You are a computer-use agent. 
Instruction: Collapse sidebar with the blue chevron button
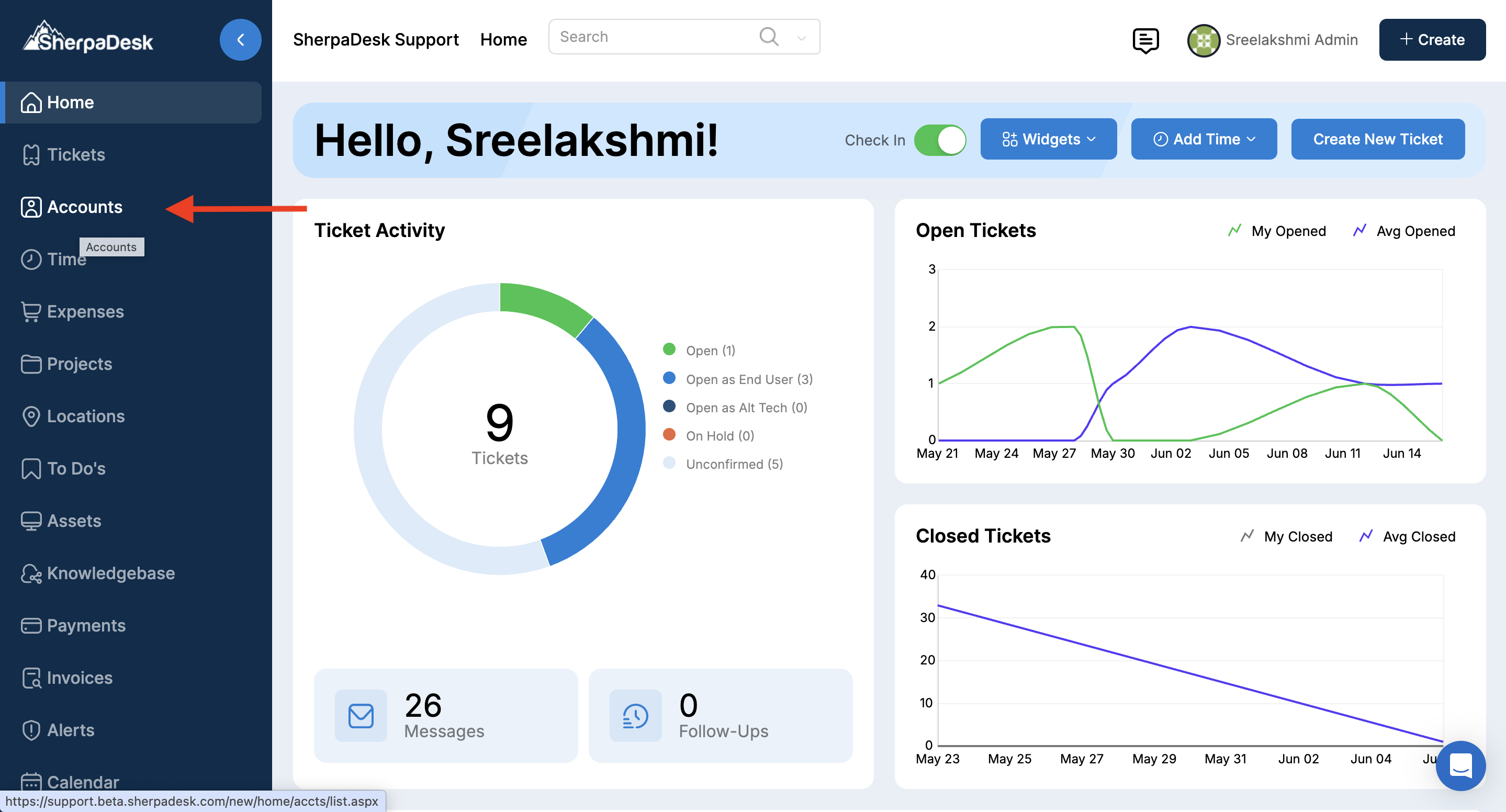click(x=240, y=40)
